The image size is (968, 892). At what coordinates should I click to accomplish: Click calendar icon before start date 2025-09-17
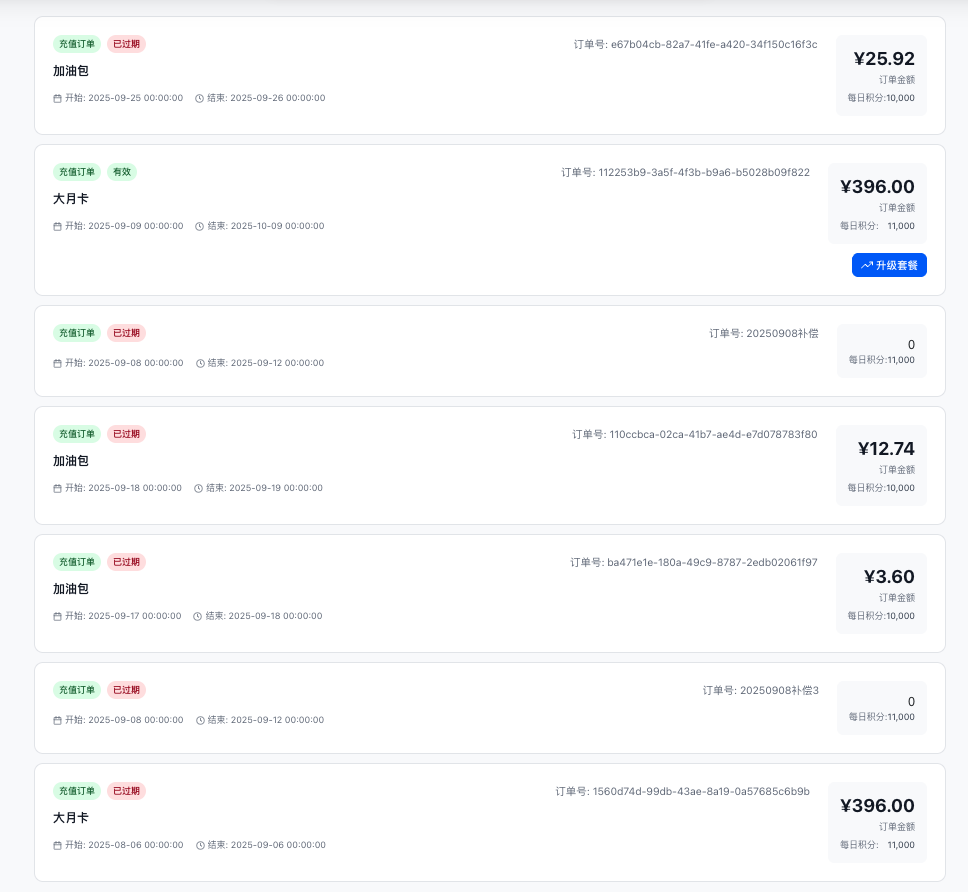tap(57, 616)
